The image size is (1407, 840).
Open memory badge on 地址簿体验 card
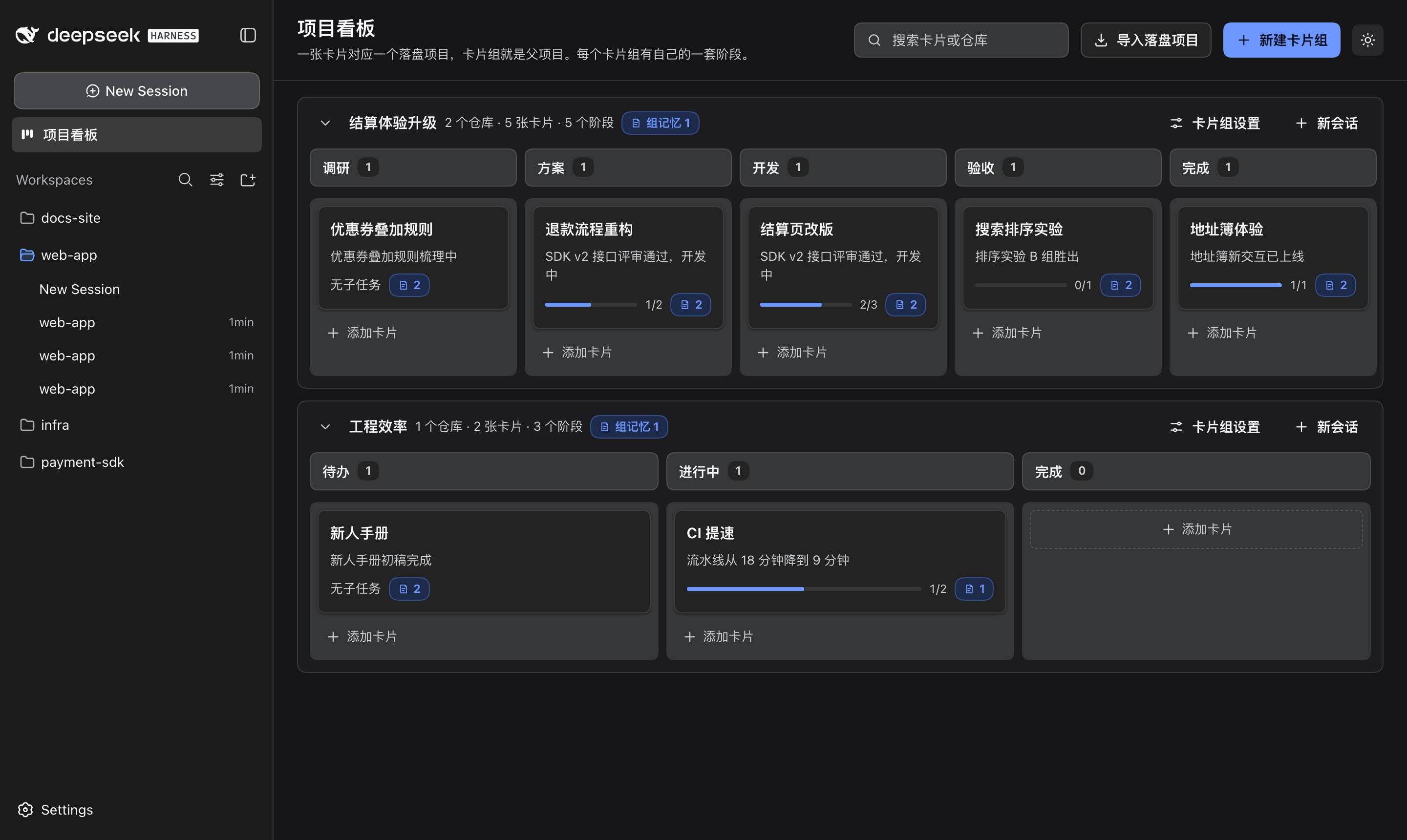1335,285
